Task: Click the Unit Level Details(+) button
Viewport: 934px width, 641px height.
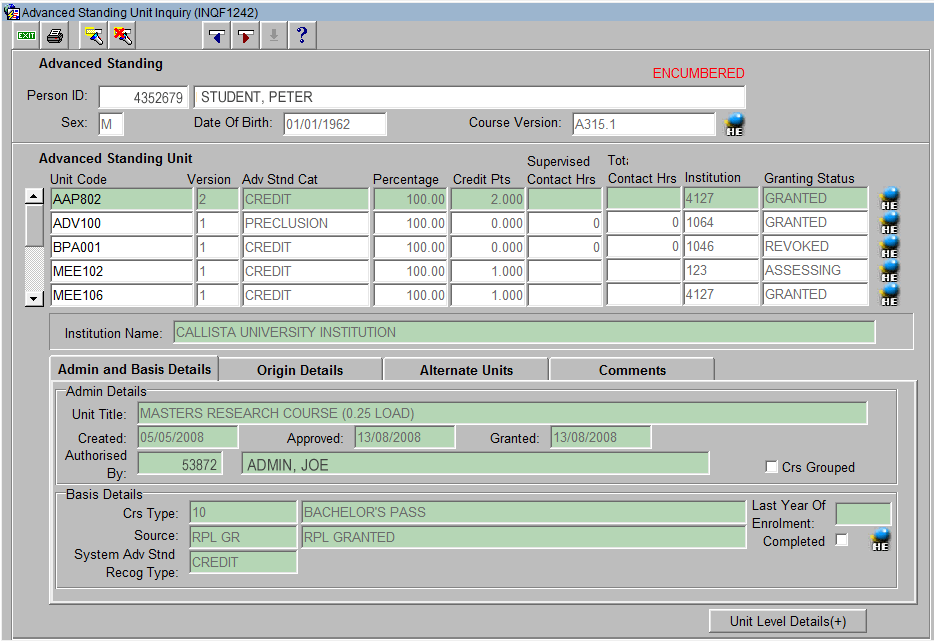Action: tap(787, 621)
